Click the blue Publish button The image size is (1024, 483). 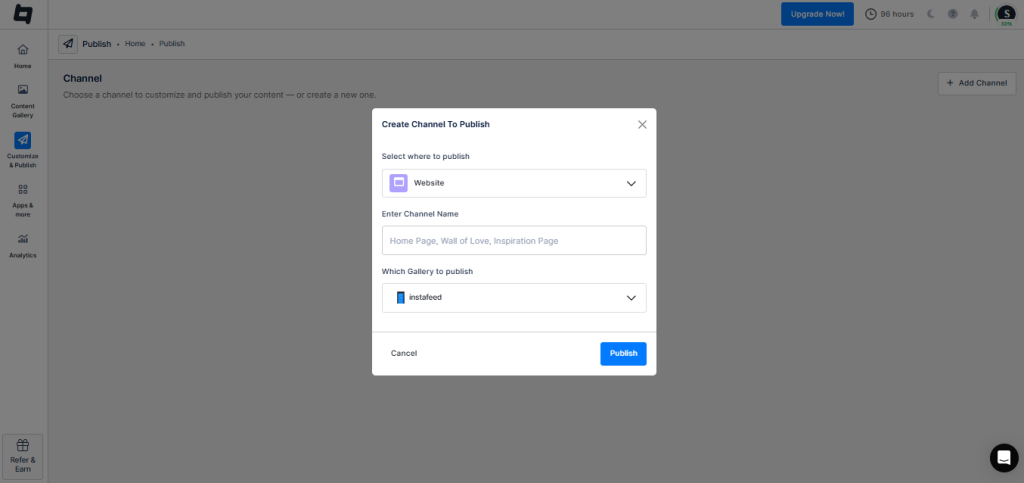(623, 353)
